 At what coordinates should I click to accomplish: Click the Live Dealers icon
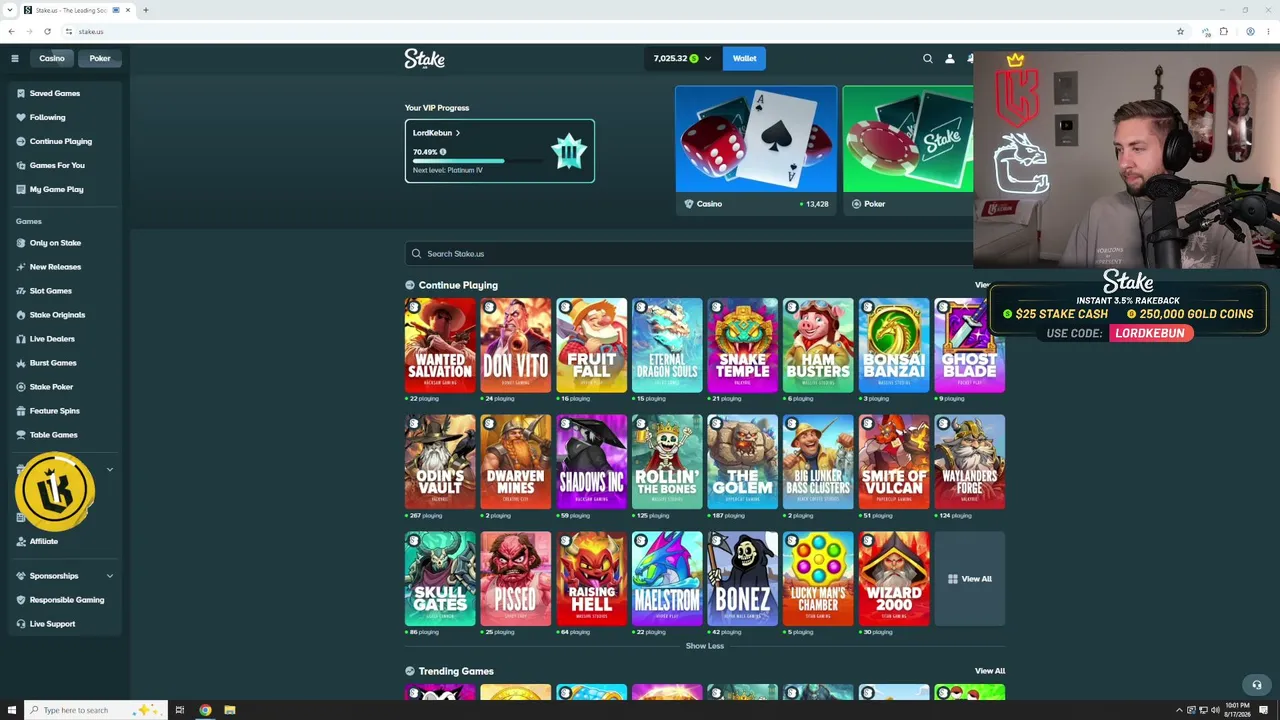pyautogui.click(x=21, y=339)
